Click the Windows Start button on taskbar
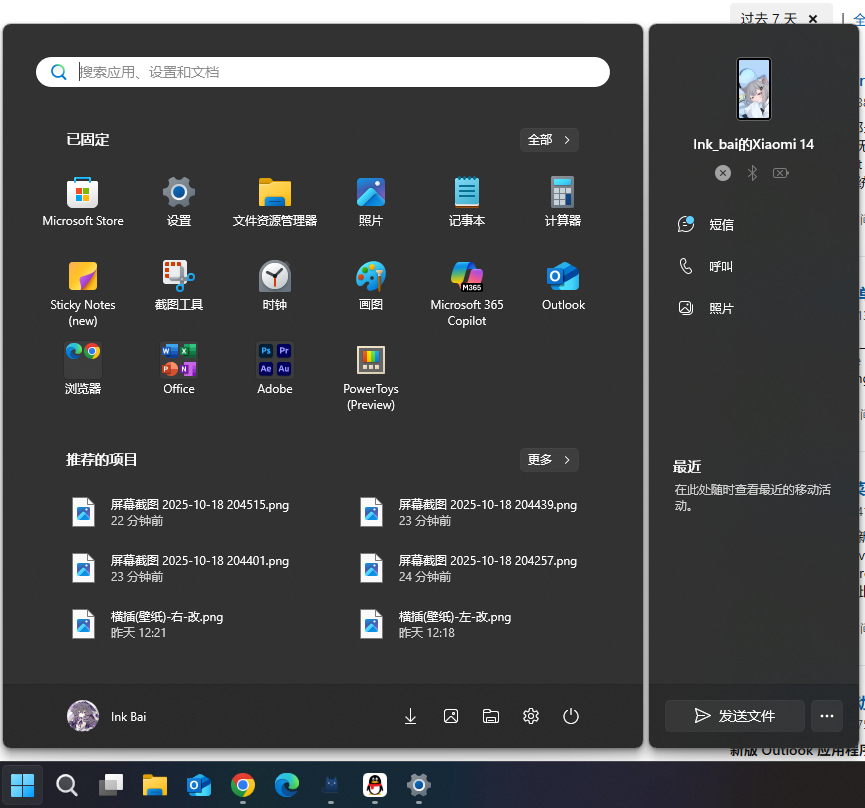 pyautogui.click(x=23, y=785)
